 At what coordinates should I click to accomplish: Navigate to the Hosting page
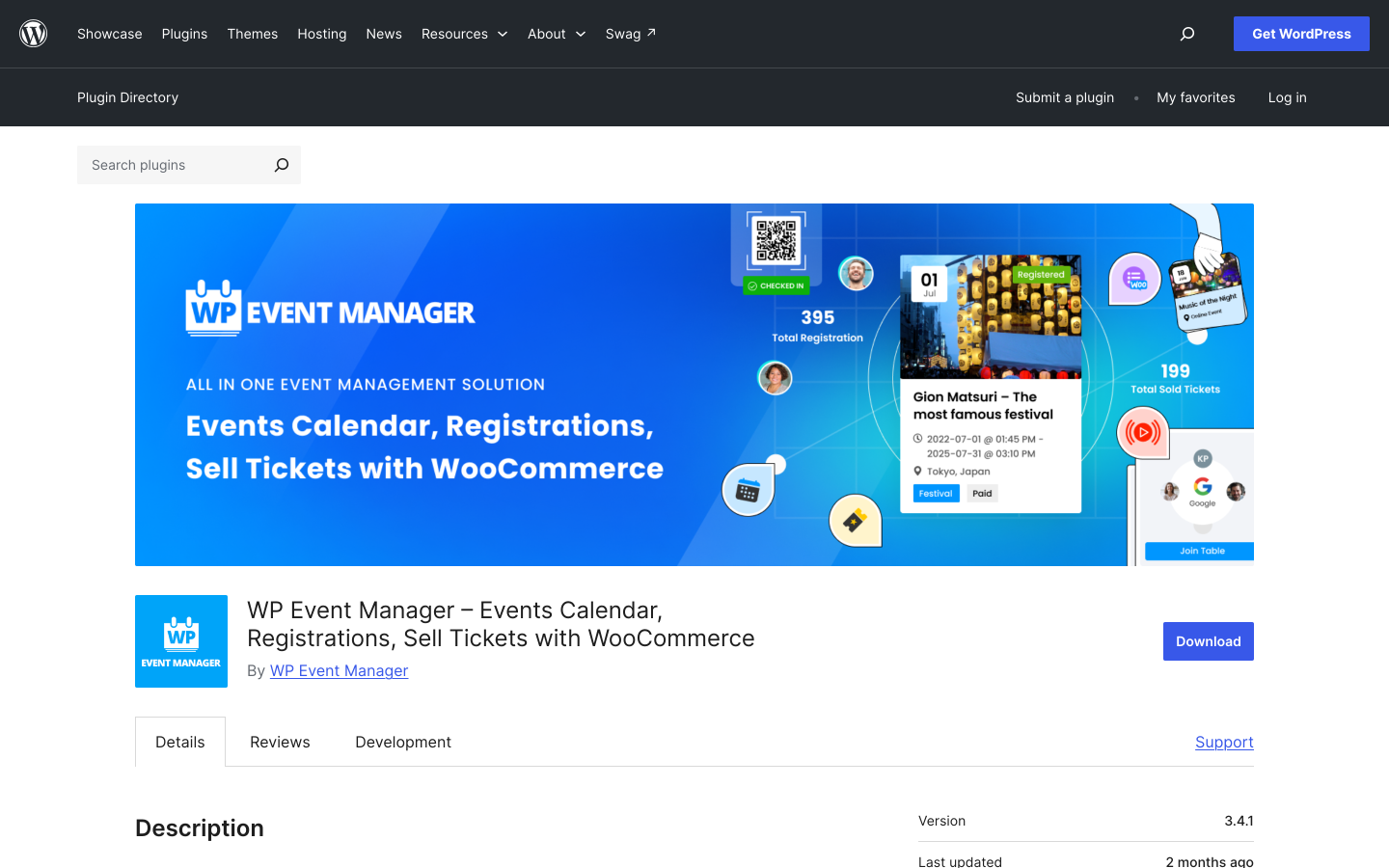click(x=322, y=34)
